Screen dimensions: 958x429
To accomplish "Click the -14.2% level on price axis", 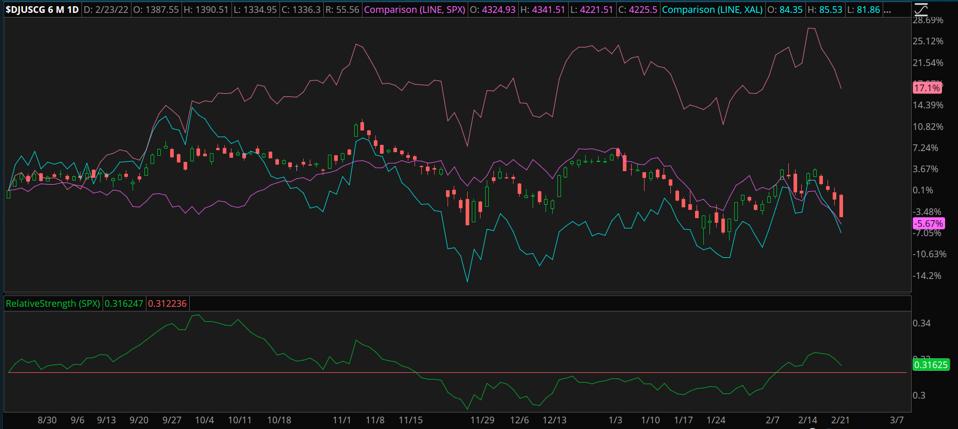I will pos(927,276).
